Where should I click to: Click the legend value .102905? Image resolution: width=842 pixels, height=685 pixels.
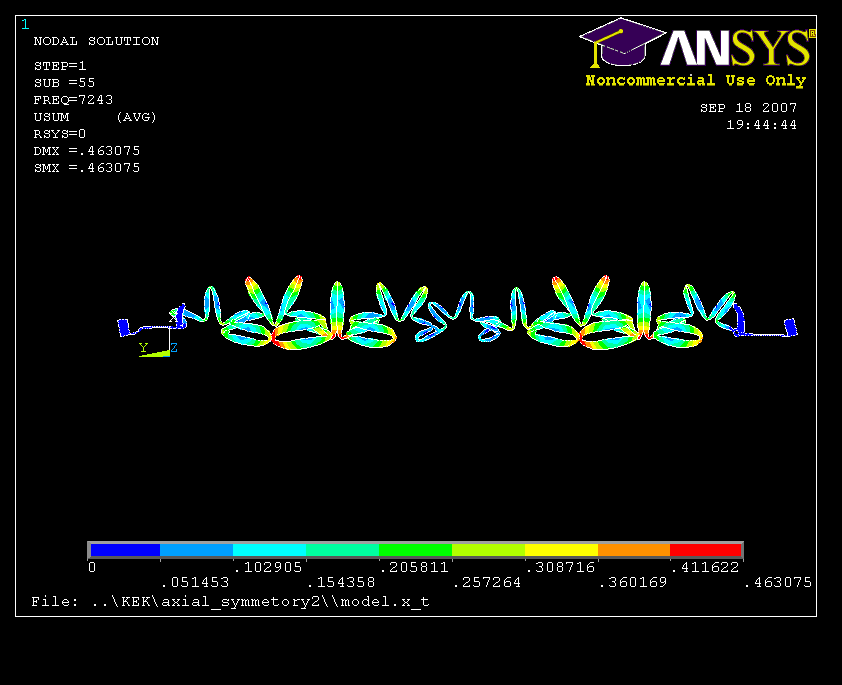coord(268,567)
